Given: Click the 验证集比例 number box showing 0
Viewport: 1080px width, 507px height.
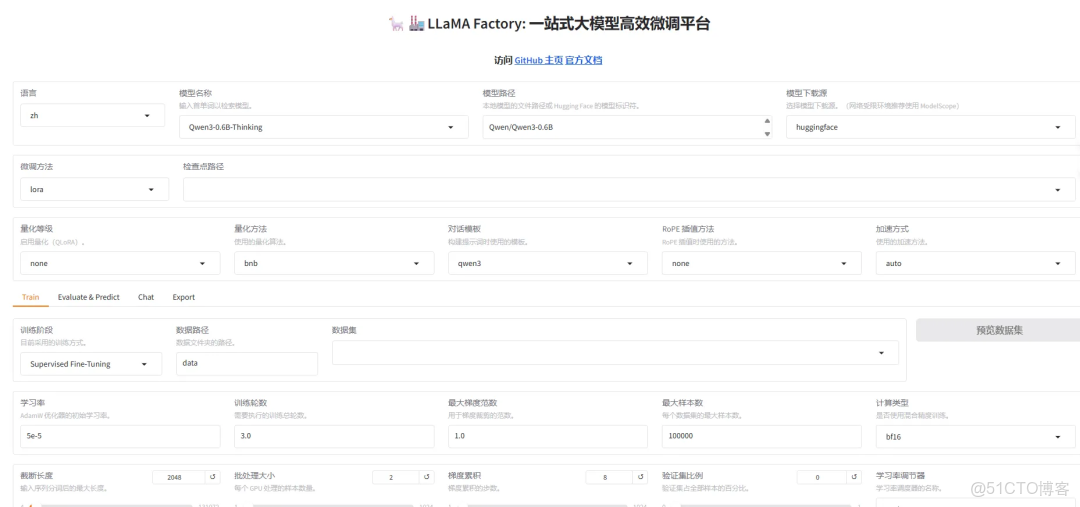Looking at the screenshot, I should tap(822, 477).
